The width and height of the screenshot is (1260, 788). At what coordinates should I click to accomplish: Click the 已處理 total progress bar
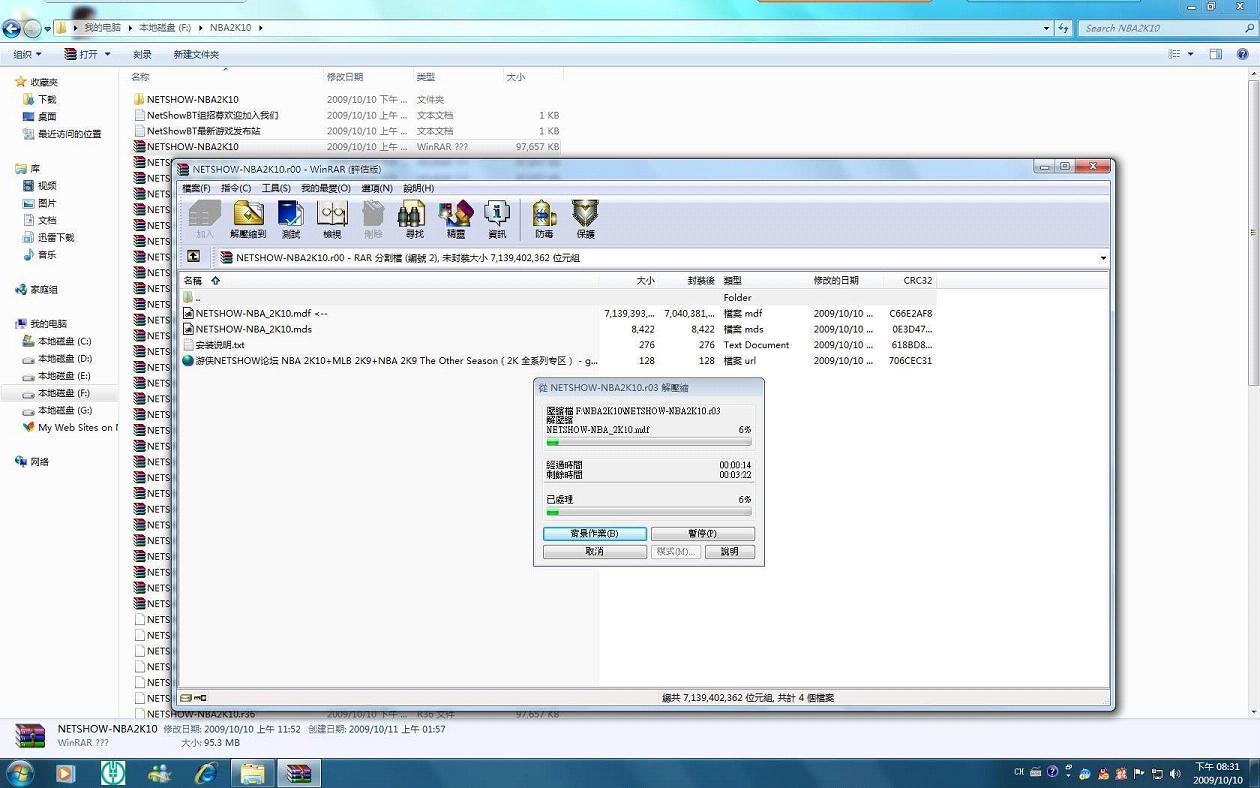tap(648, 512)
